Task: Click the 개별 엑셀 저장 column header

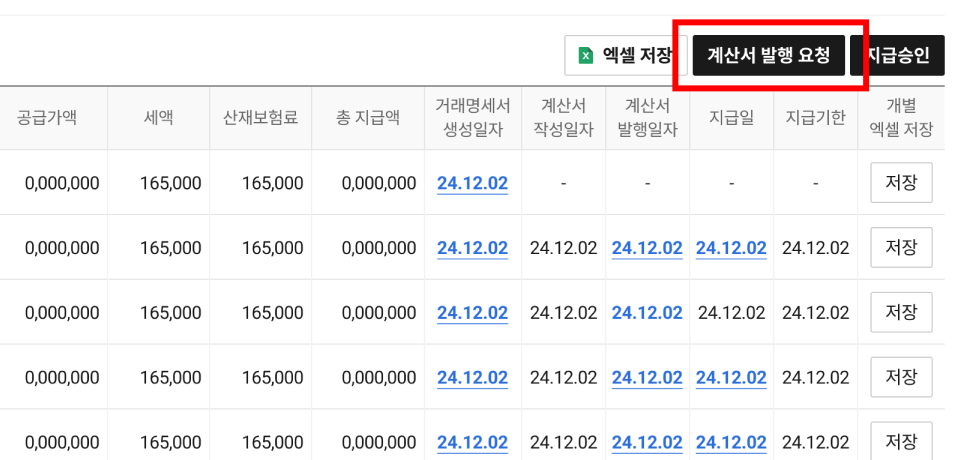Action: [x=901, y=118]
